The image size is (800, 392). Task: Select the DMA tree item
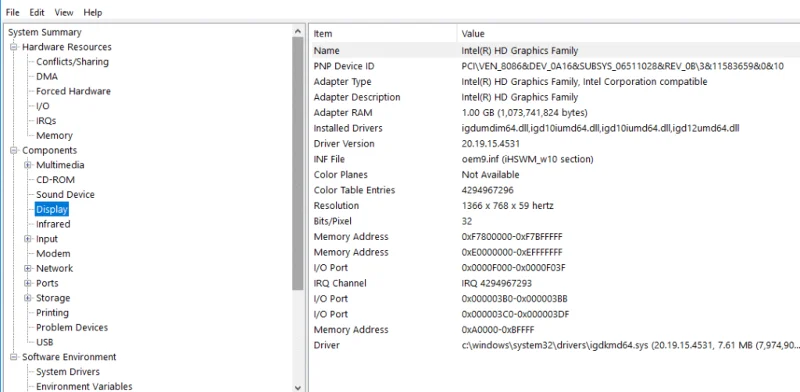pos(47,77)
